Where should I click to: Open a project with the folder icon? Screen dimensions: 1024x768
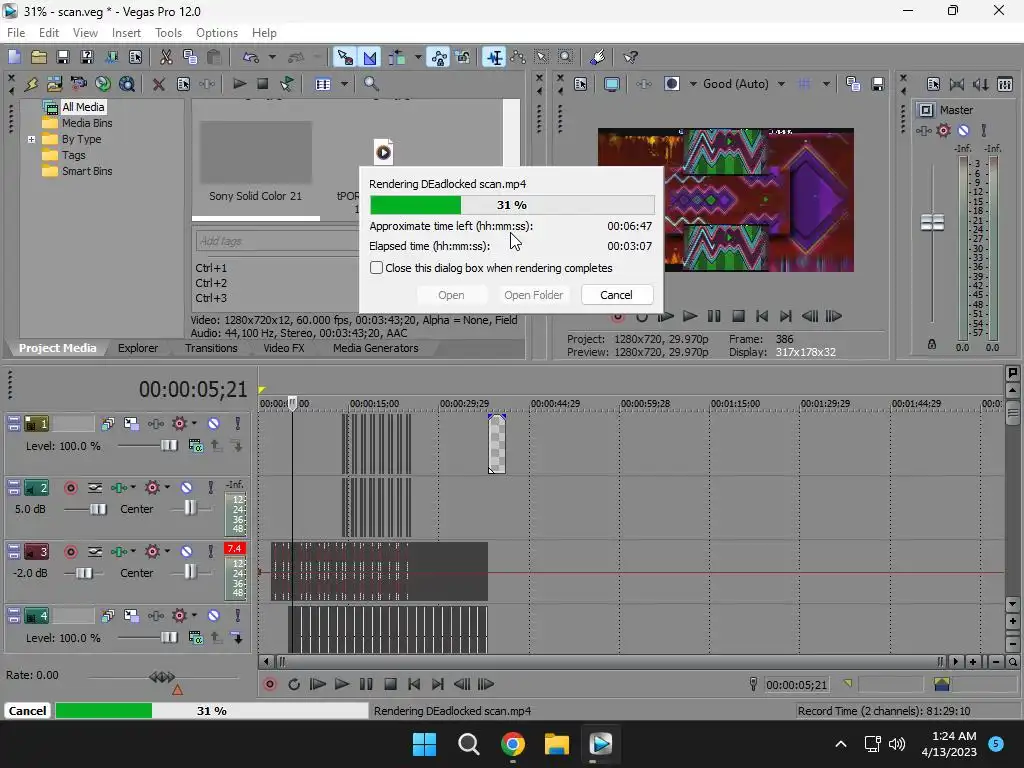(39, 57)
